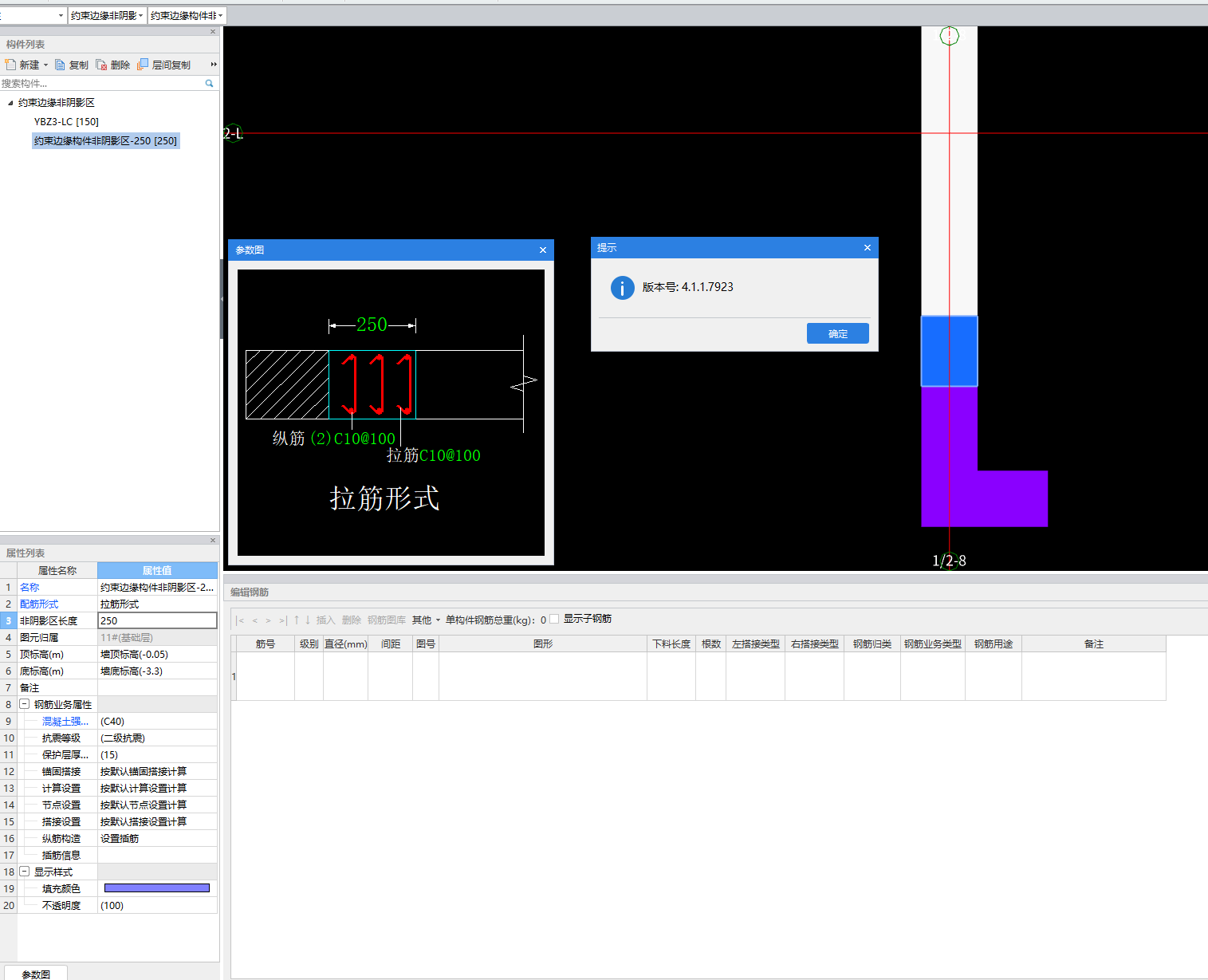Viewport: 1208px width, 980px height.
Task: Click the 直径(mm) column header
Action: pyautogui.click(x=346, y=643)
